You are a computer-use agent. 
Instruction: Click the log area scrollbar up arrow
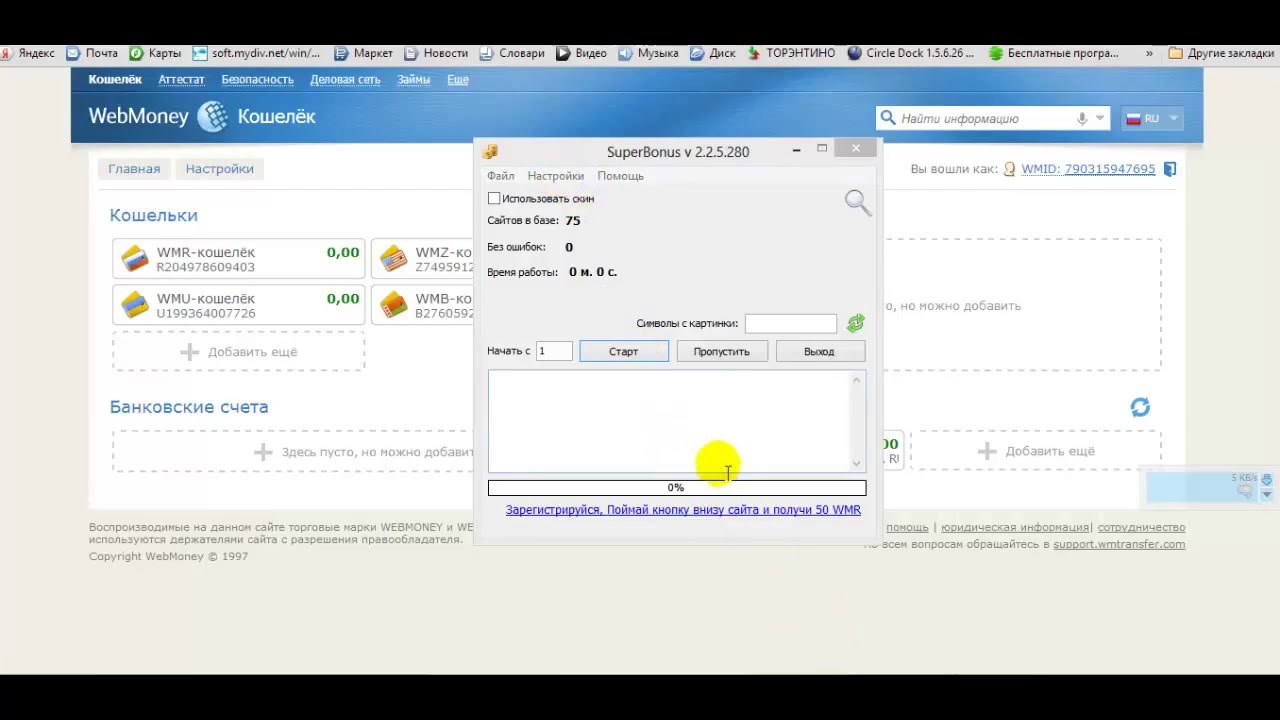856,379
